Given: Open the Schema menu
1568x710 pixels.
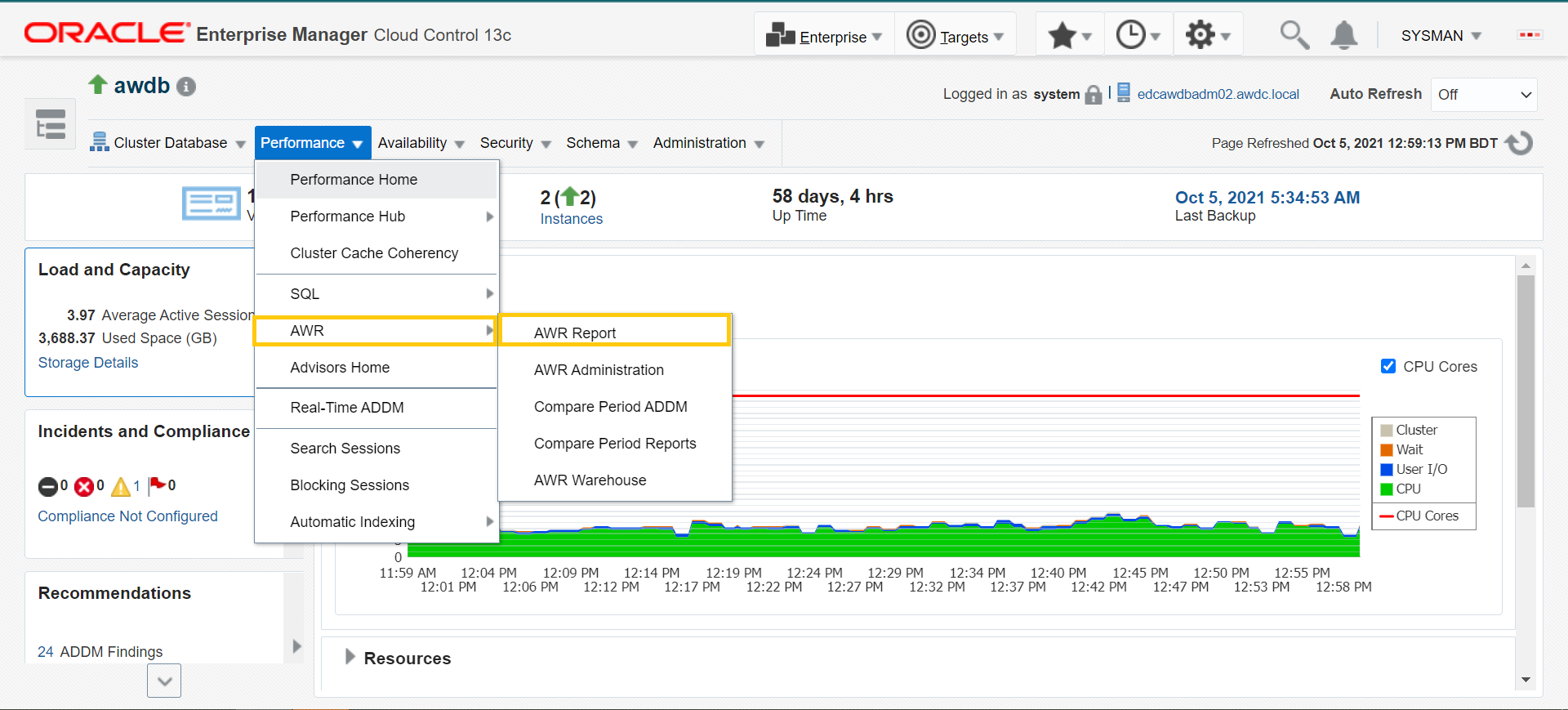Looking at the screenshot, I should click(x=602, y=143).
